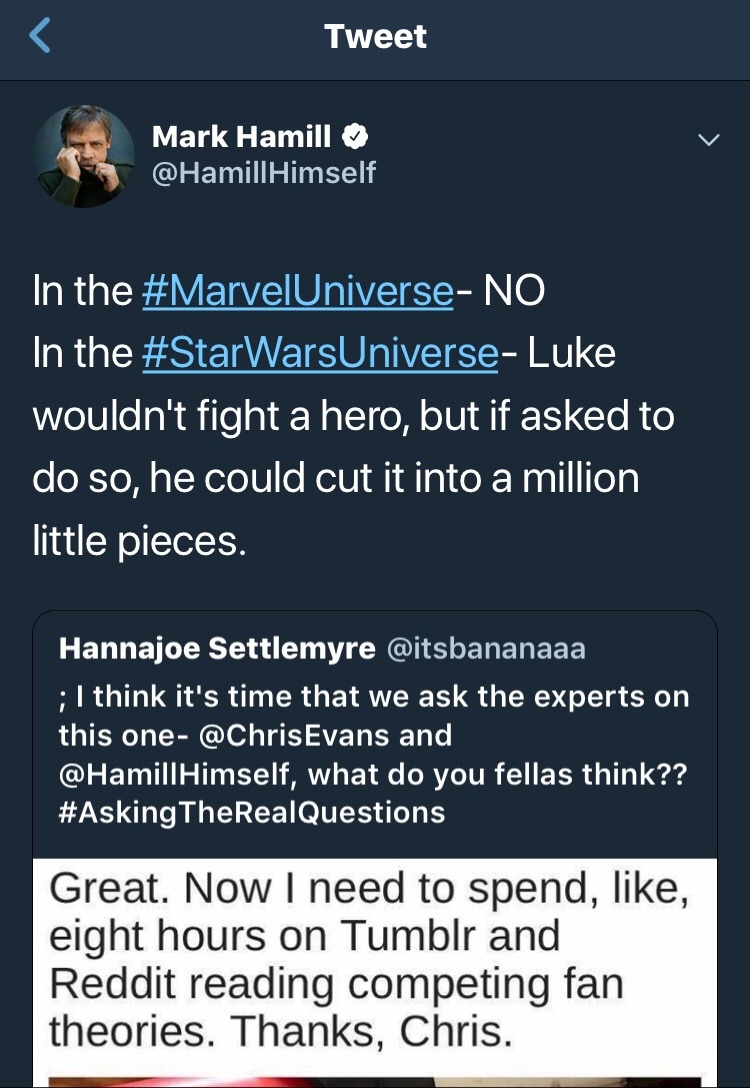Follow the #MarvelUniverse hashtag
The image size is (750, 1088).
[298, 291]
